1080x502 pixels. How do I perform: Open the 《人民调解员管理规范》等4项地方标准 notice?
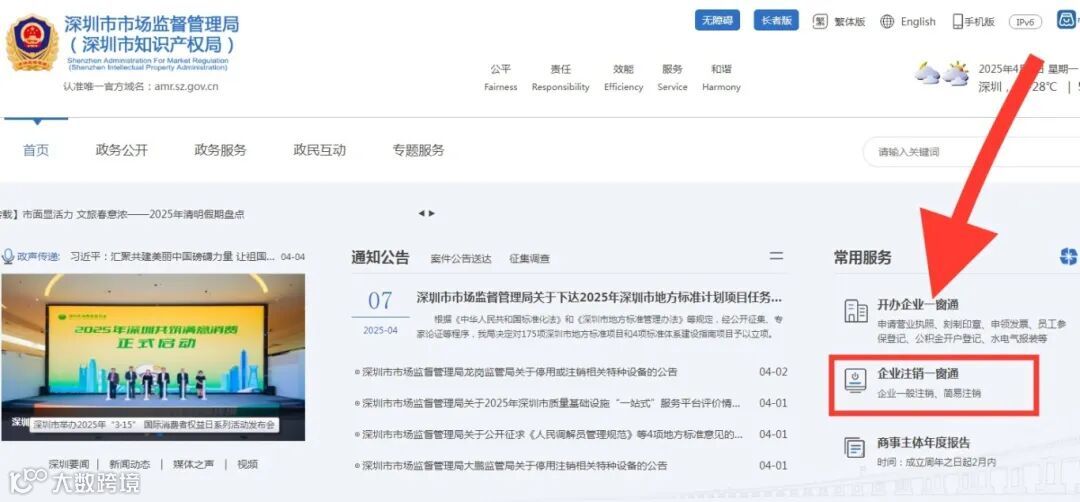tap(552, 435)
